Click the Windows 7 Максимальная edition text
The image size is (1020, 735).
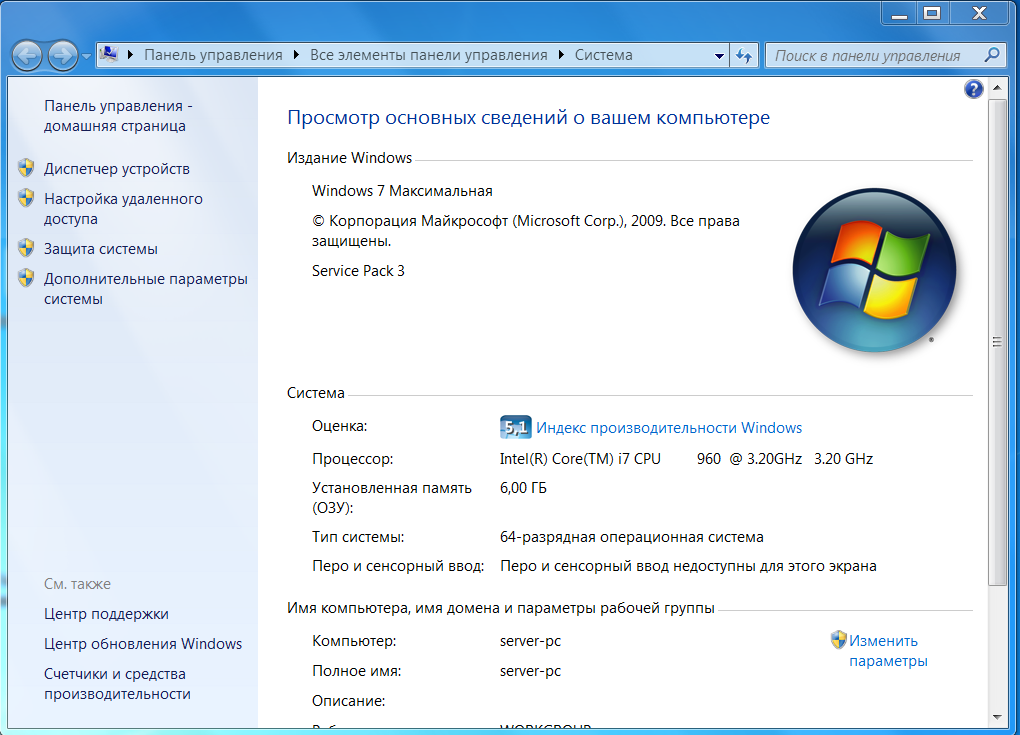point(402,191)
